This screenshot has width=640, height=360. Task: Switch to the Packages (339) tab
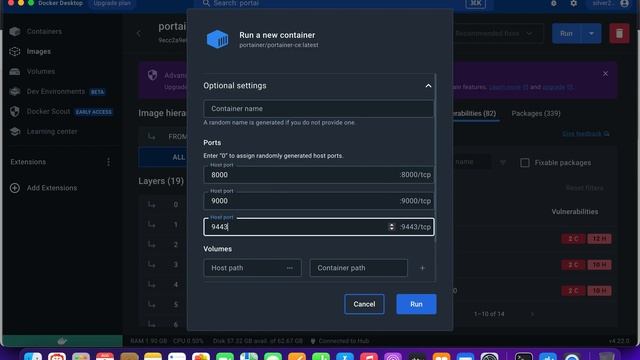pos(536,113)
